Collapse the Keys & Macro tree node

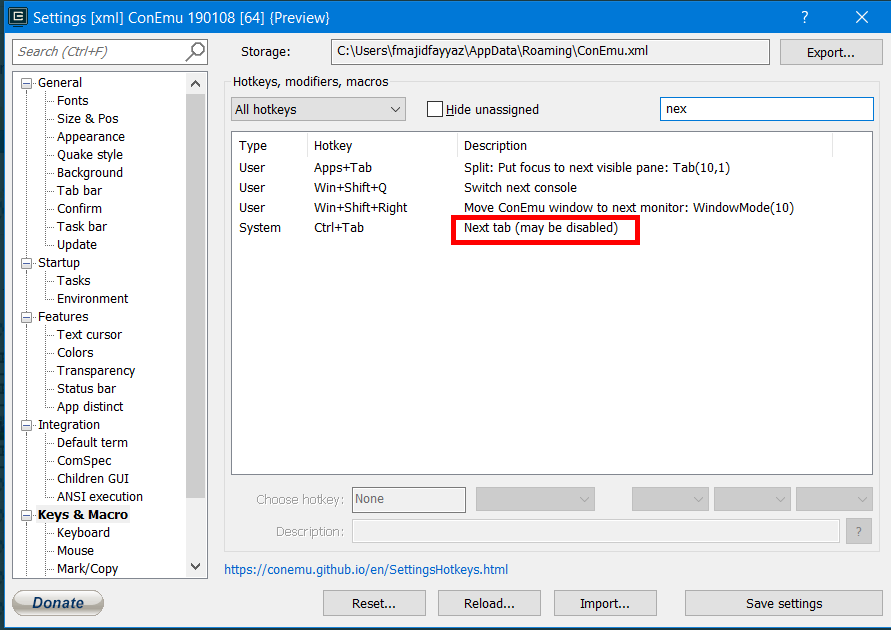(27, 515)
